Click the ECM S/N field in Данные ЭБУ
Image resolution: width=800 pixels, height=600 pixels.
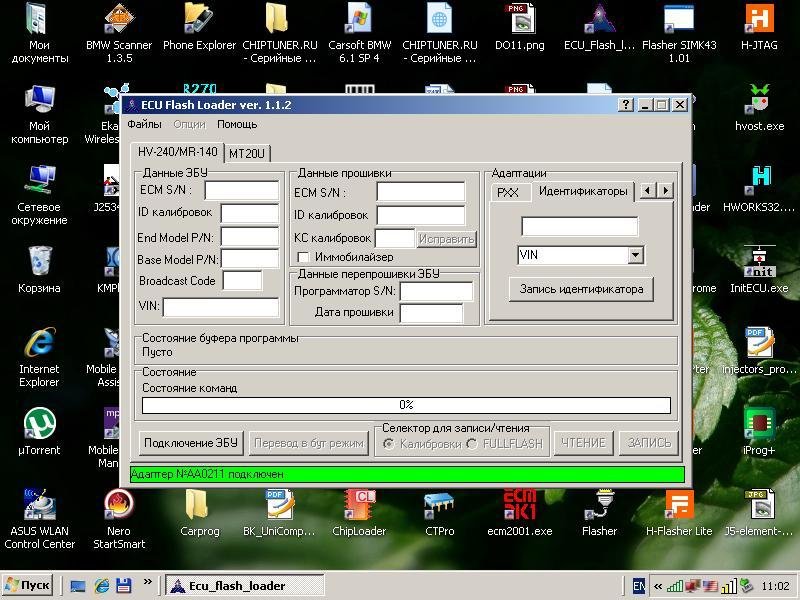coord(241,190)
